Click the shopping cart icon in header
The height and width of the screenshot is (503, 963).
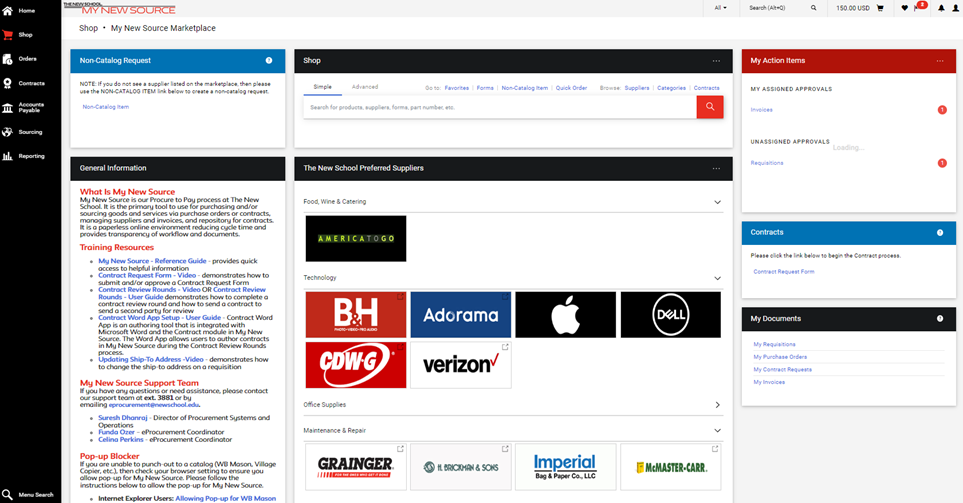point(879,8)
